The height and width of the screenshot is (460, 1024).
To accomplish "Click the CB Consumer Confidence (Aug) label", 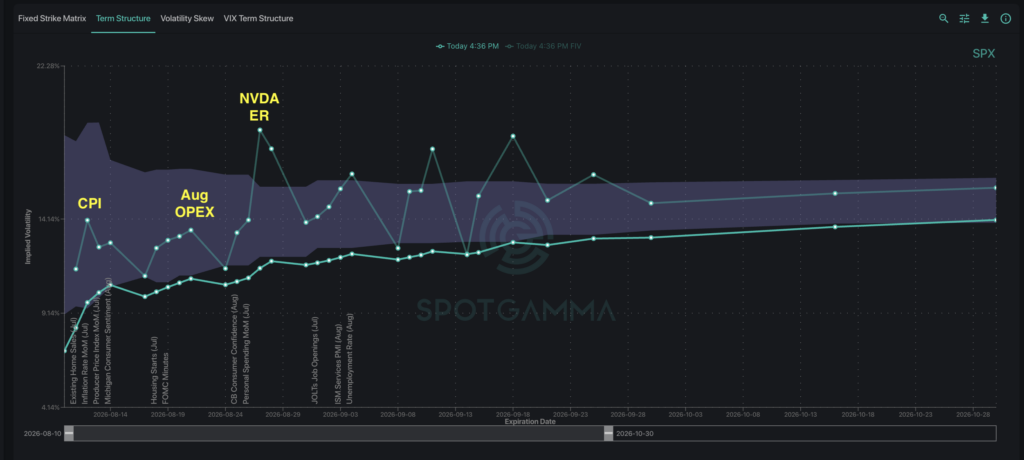I will (x=235, y=348).
